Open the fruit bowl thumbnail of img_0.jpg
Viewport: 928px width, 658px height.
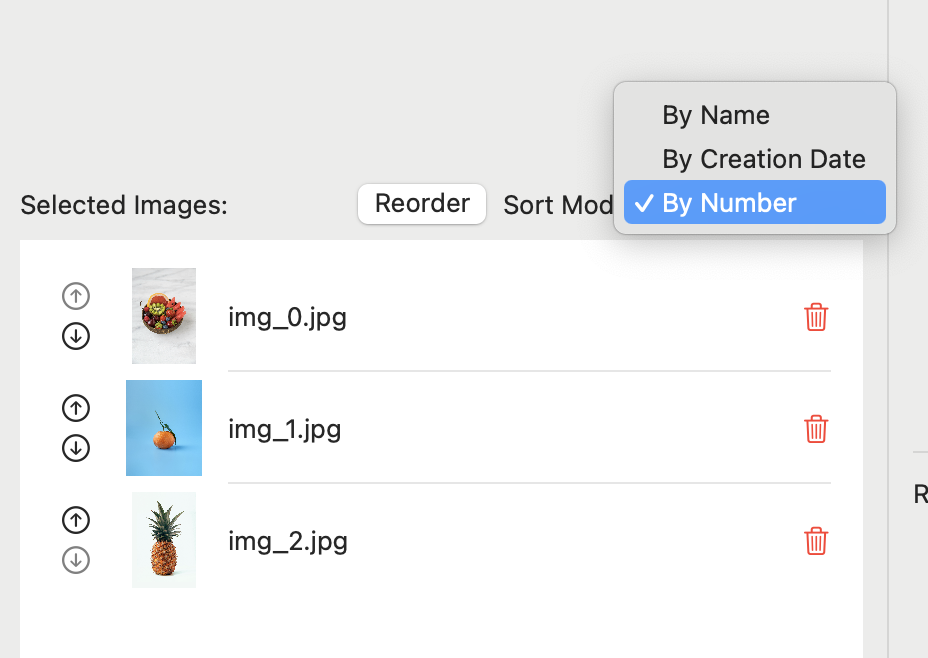pyautogui.click(x=164, y=316)
